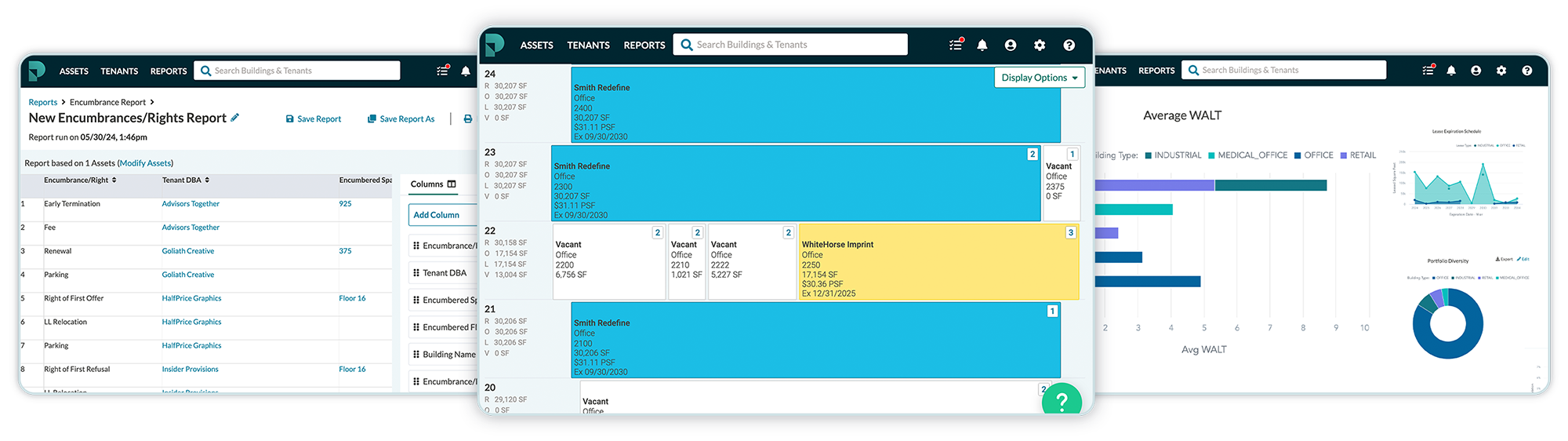Click the search field in the Encumbrance Report window
Viewport: 1568px width, 441px height.
click(x=304, y=71)
